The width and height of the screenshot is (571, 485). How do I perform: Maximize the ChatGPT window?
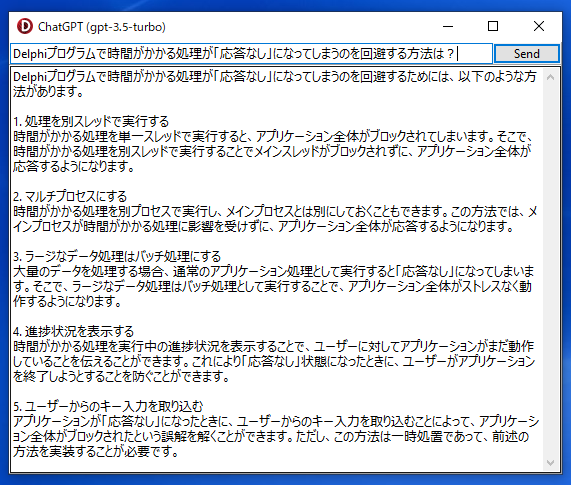pos(493,26)
